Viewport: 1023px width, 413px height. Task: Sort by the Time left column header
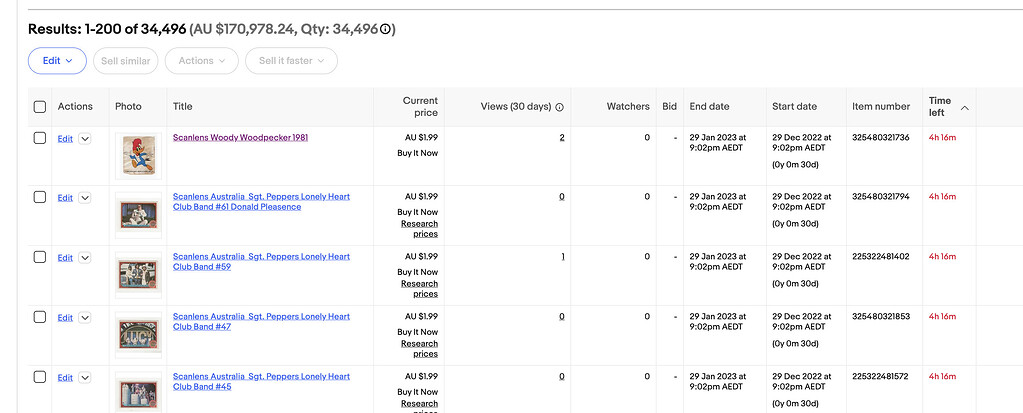(940, 107)
